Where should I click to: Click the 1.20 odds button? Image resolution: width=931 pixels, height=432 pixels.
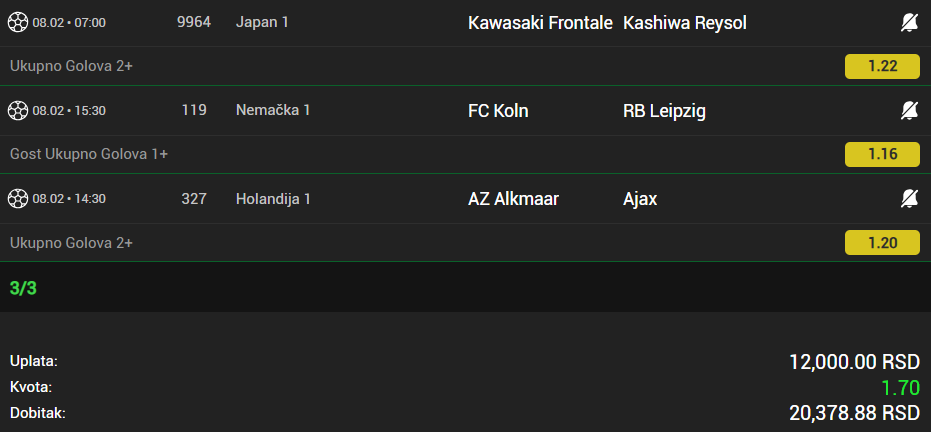[x=882, y=242]
